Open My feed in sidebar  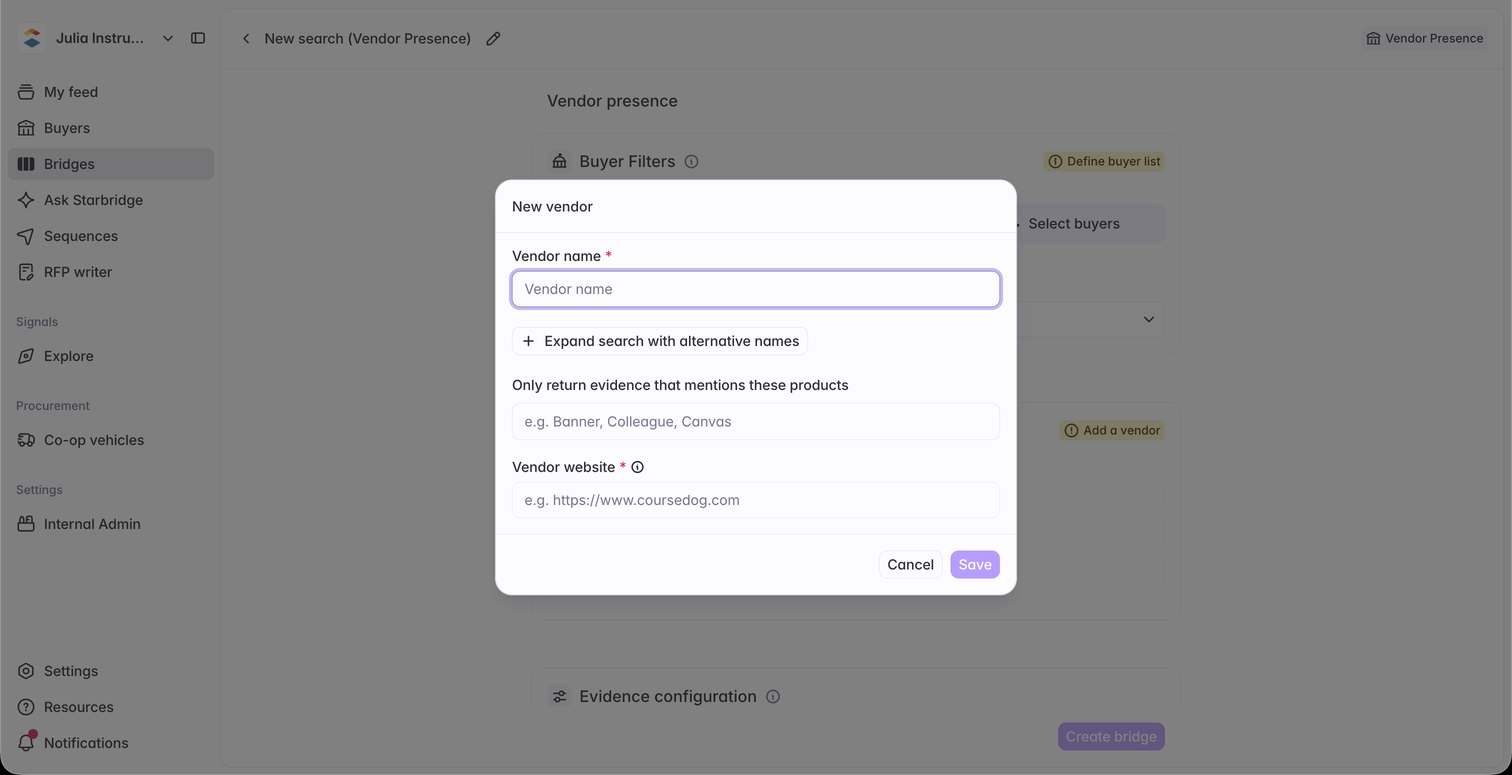tap(111, 92)
